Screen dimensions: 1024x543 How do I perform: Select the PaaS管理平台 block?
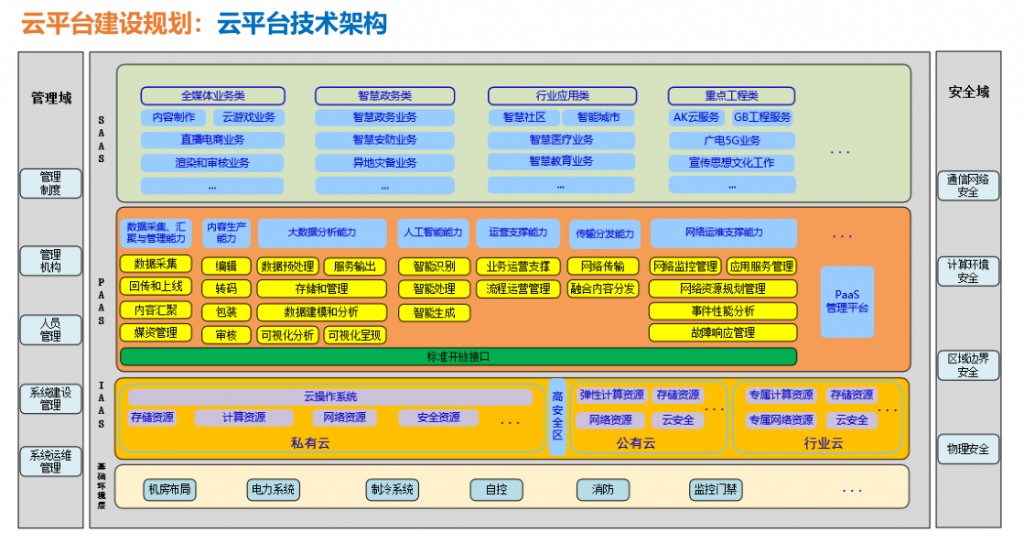(x=846, y=301)
